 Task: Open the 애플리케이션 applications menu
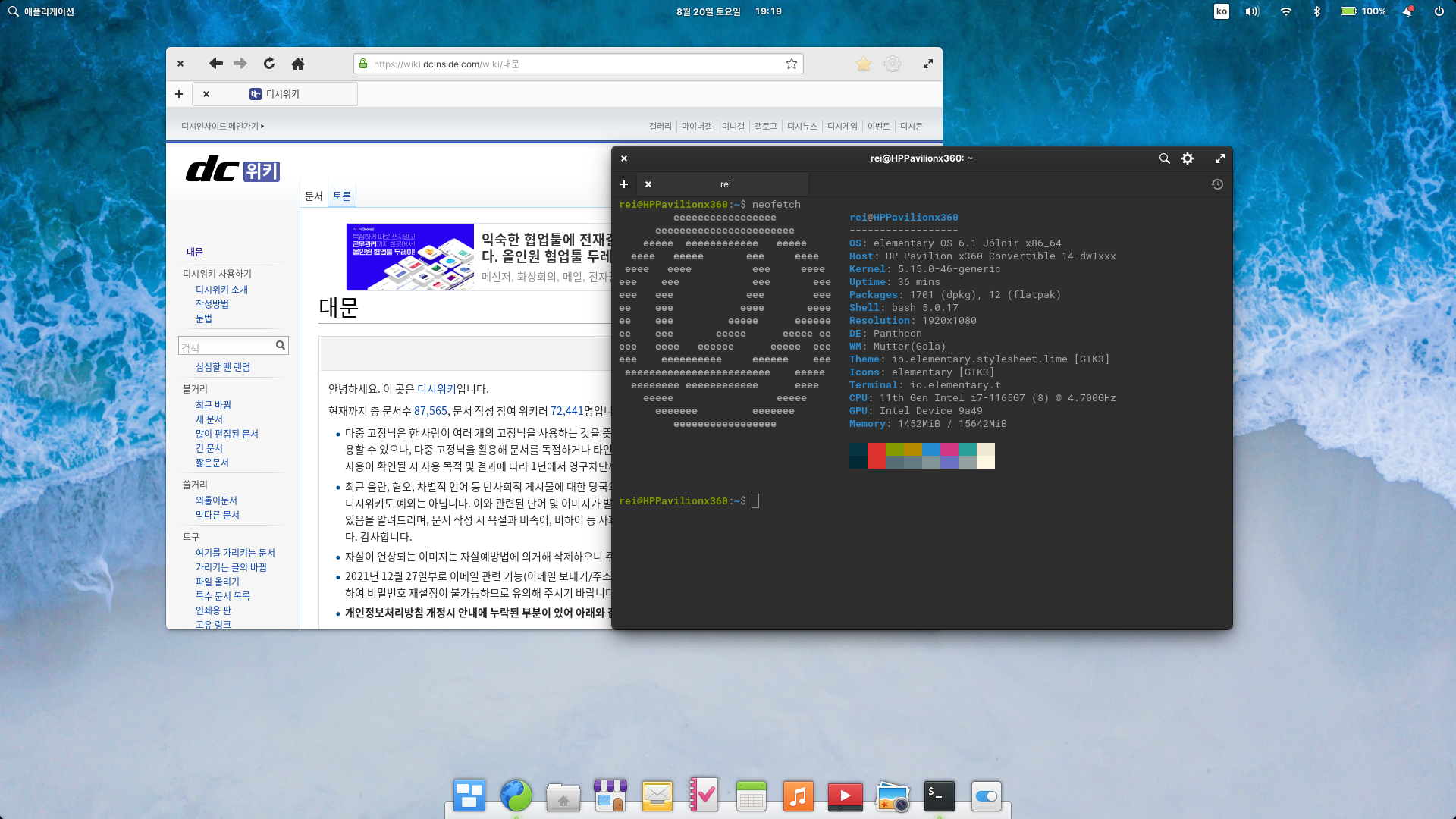pyautogui.click(x=42, y=11)
